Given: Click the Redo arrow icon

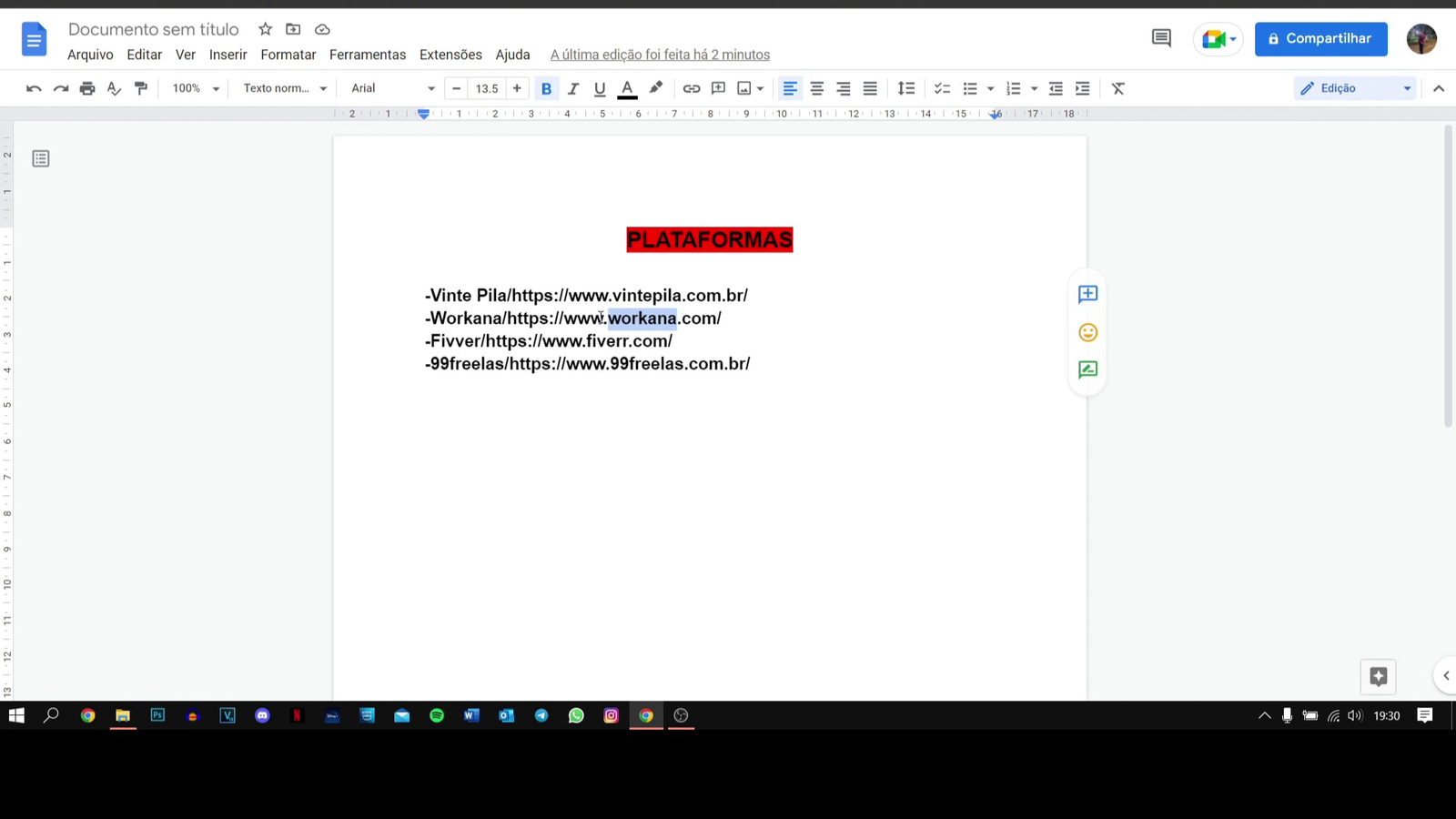Looking at the screenshot, I should [x=61, y=88].
